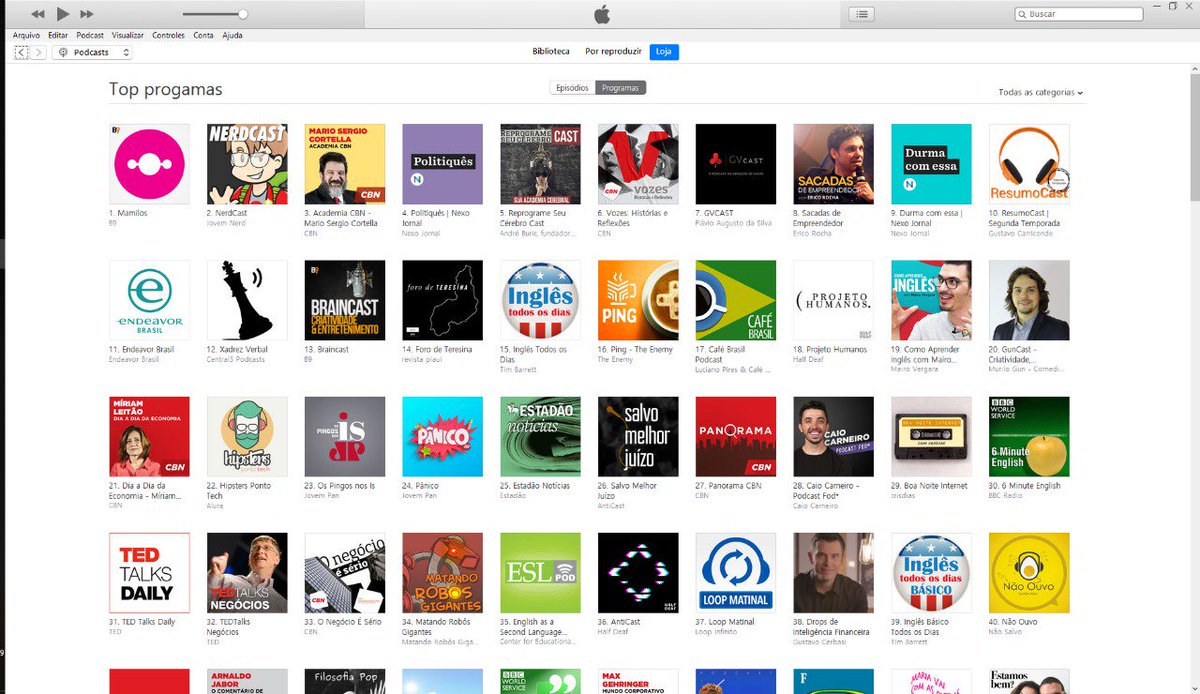Open the Mamilos podcast artwork
The image size is (1200, 694).
149,164
